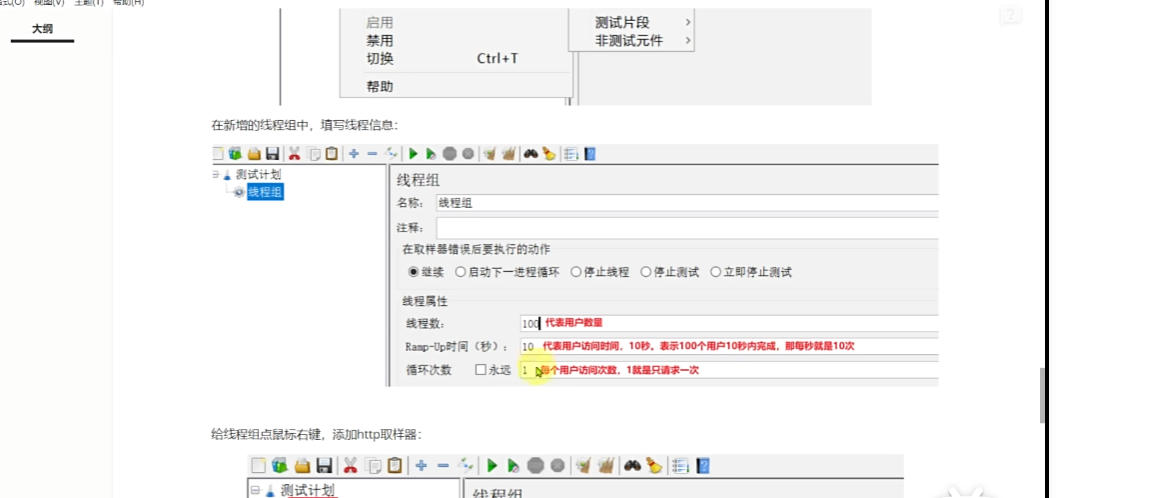Click green Start icon in toolbar below '添加http取样器' caption
The height and width of the screenshot is (498, 1175).
click(492, 466)
